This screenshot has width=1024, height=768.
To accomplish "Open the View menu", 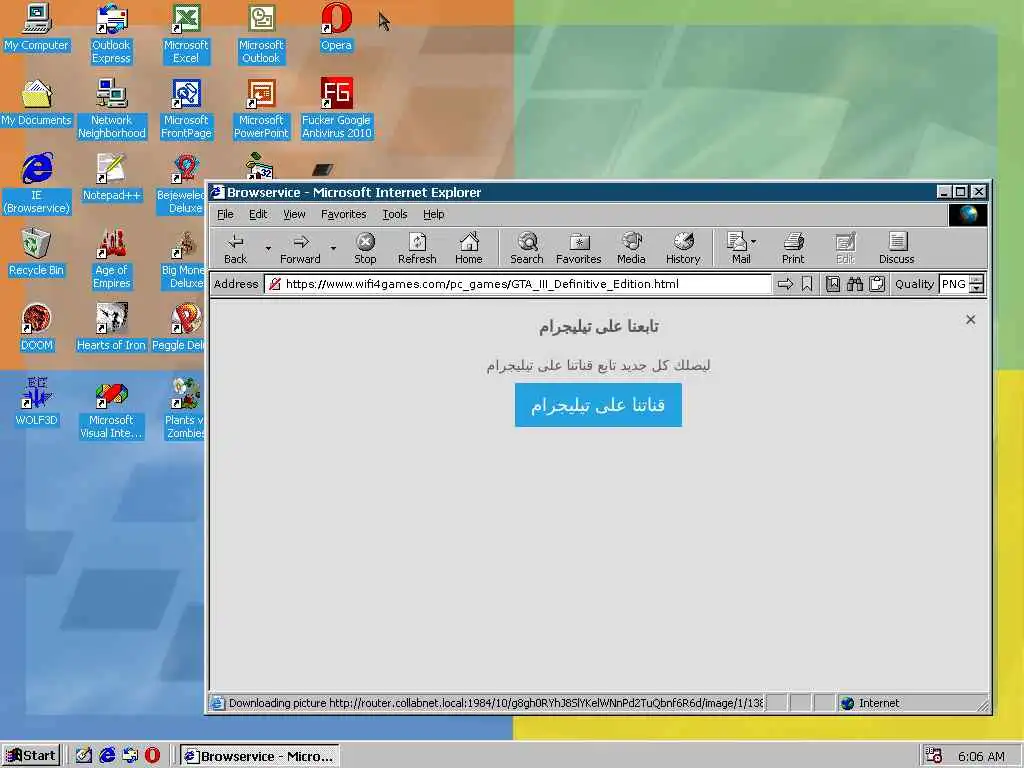I will (x=294, y=214).
